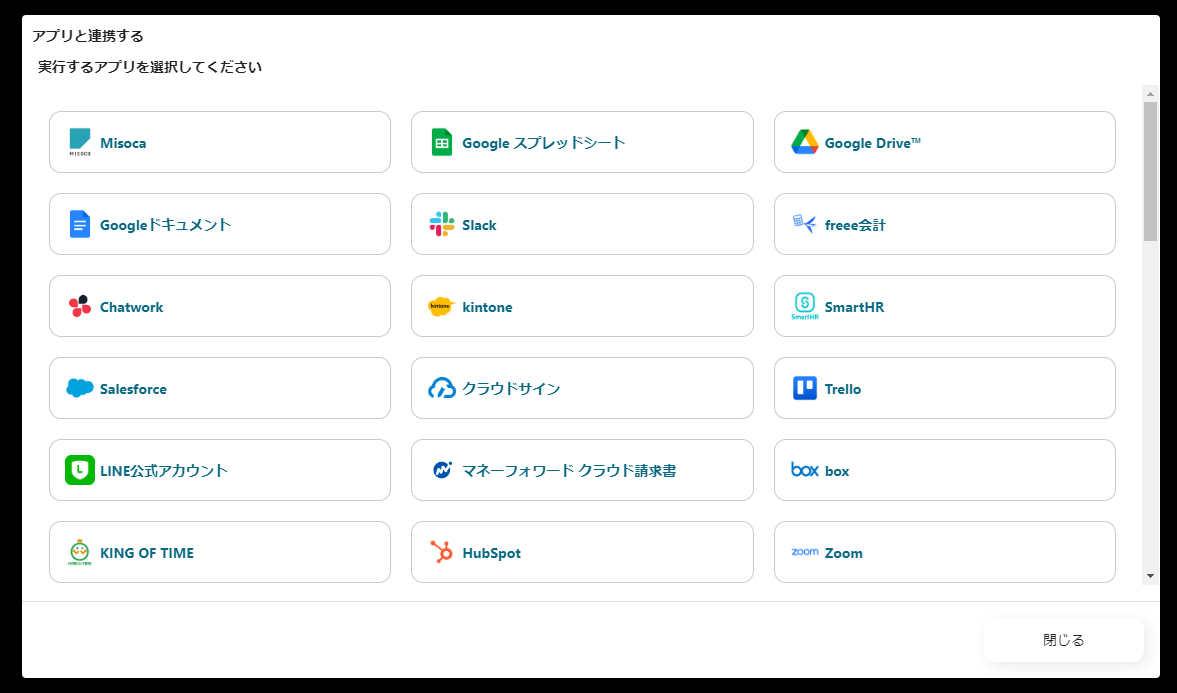Click the Slack logo icon
Viewport: 1177px width, 693px height.
442,224
